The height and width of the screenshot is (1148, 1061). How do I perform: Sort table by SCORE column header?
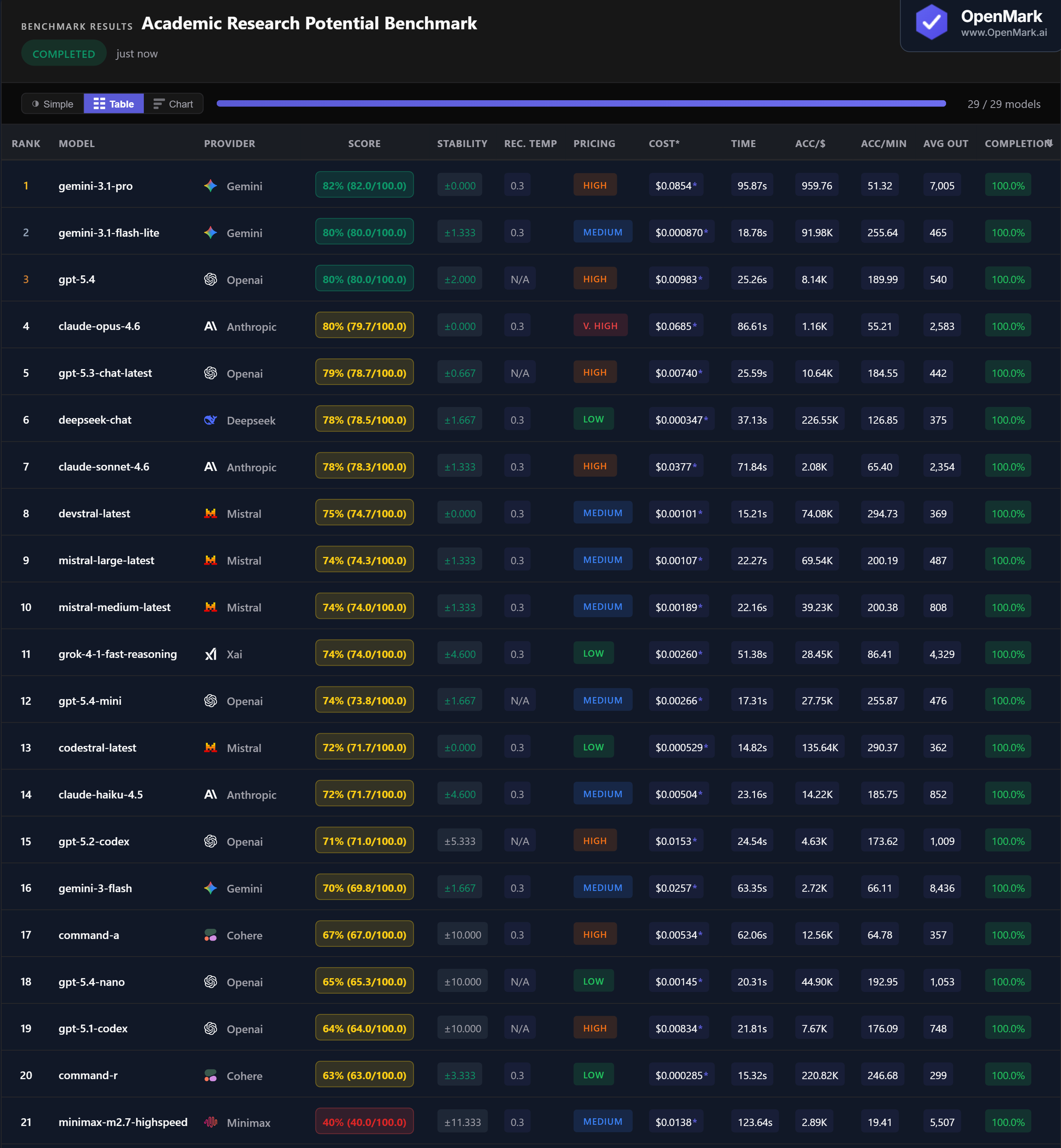[x=364, y=143]
